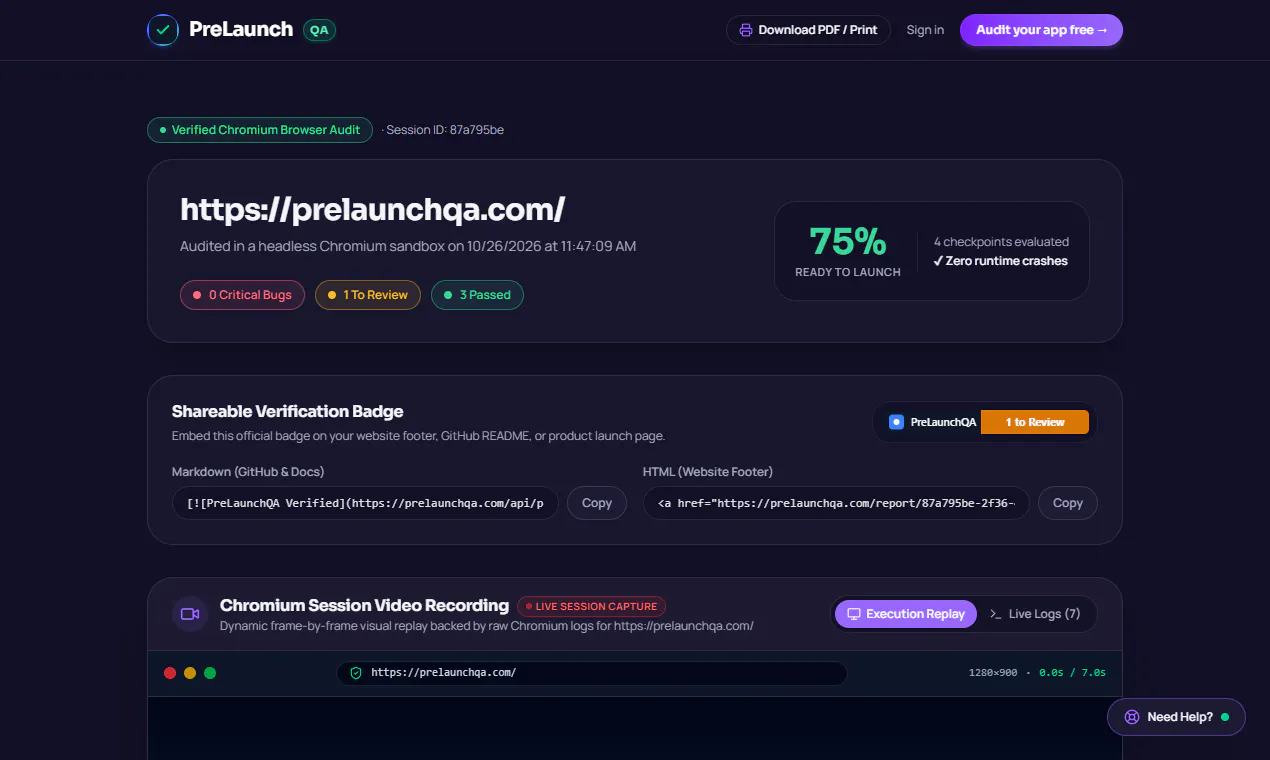
Task: Open the Sign in link
Action: (x=925, y=30)
